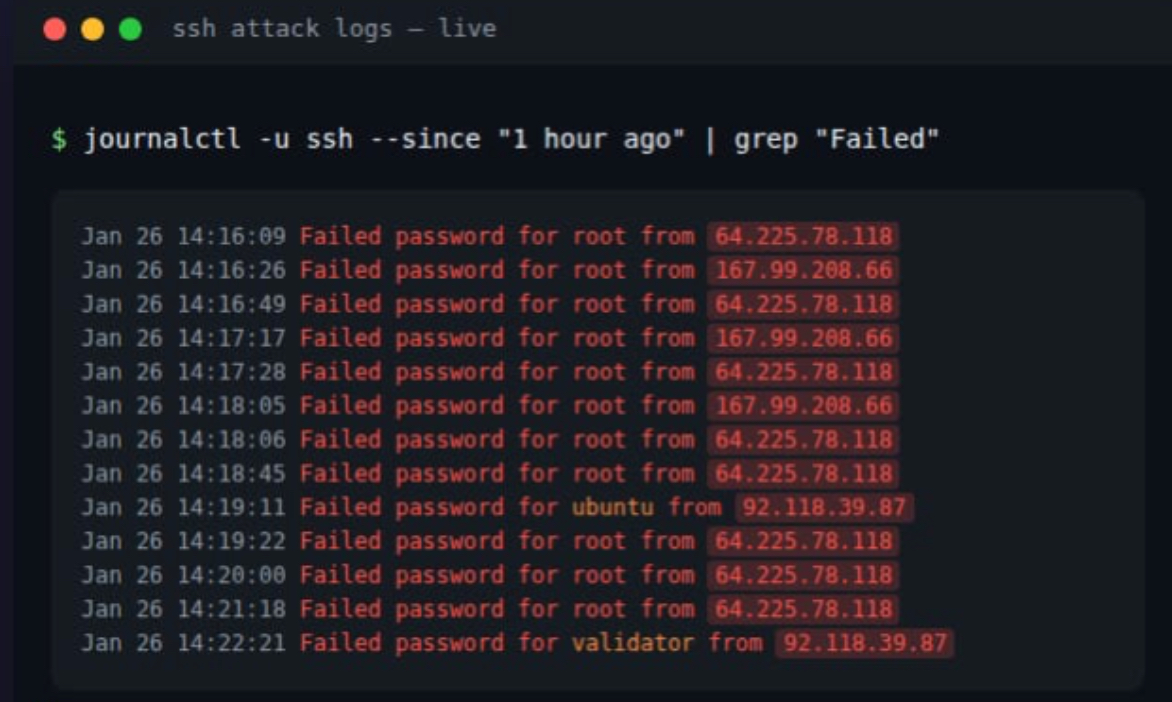This screenshot has width=1172, height=702.
Task: Click the orange "validator" username
Action: click(x=632, y=642)
